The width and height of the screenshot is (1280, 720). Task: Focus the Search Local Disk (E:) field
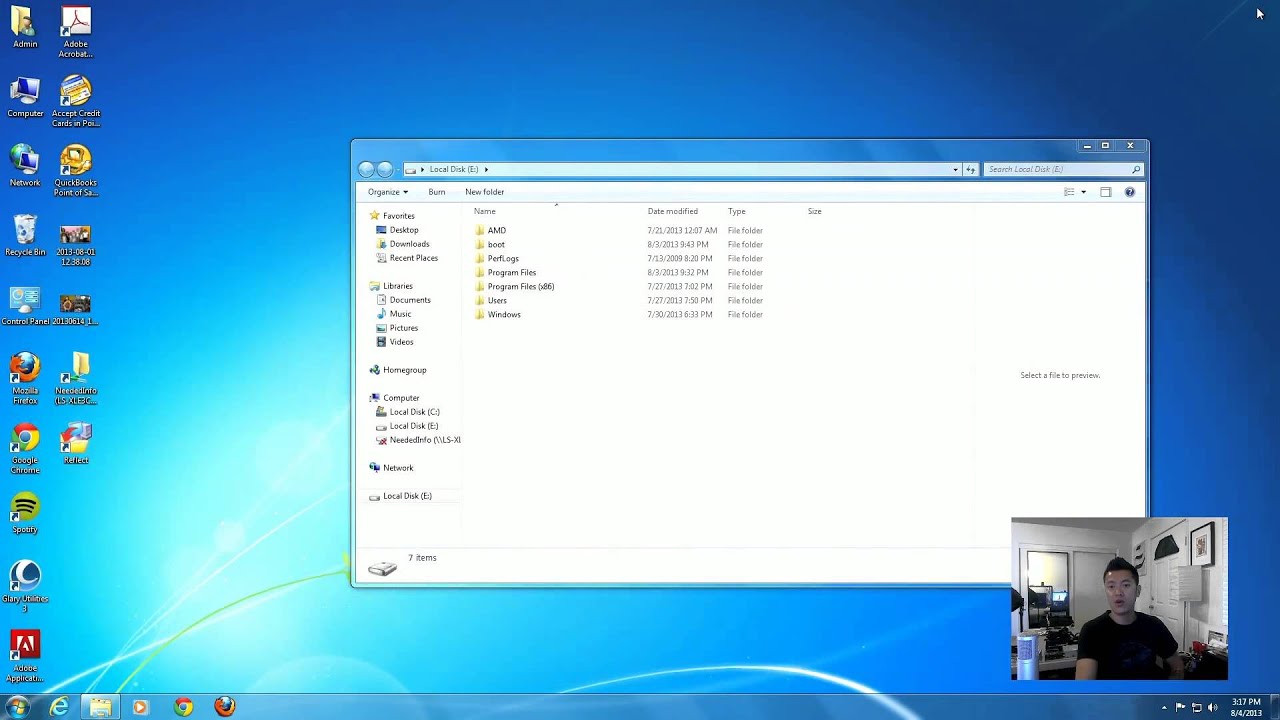pos(1062,169)
